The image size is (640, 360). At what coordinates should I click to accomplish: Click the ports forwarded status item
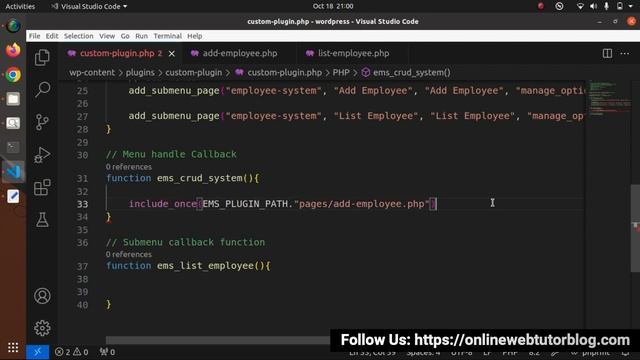107,352
